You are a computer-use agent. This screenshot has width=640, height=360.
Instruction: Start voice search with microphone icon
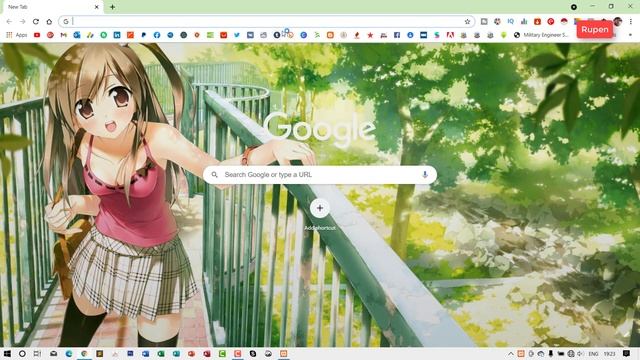425,175
